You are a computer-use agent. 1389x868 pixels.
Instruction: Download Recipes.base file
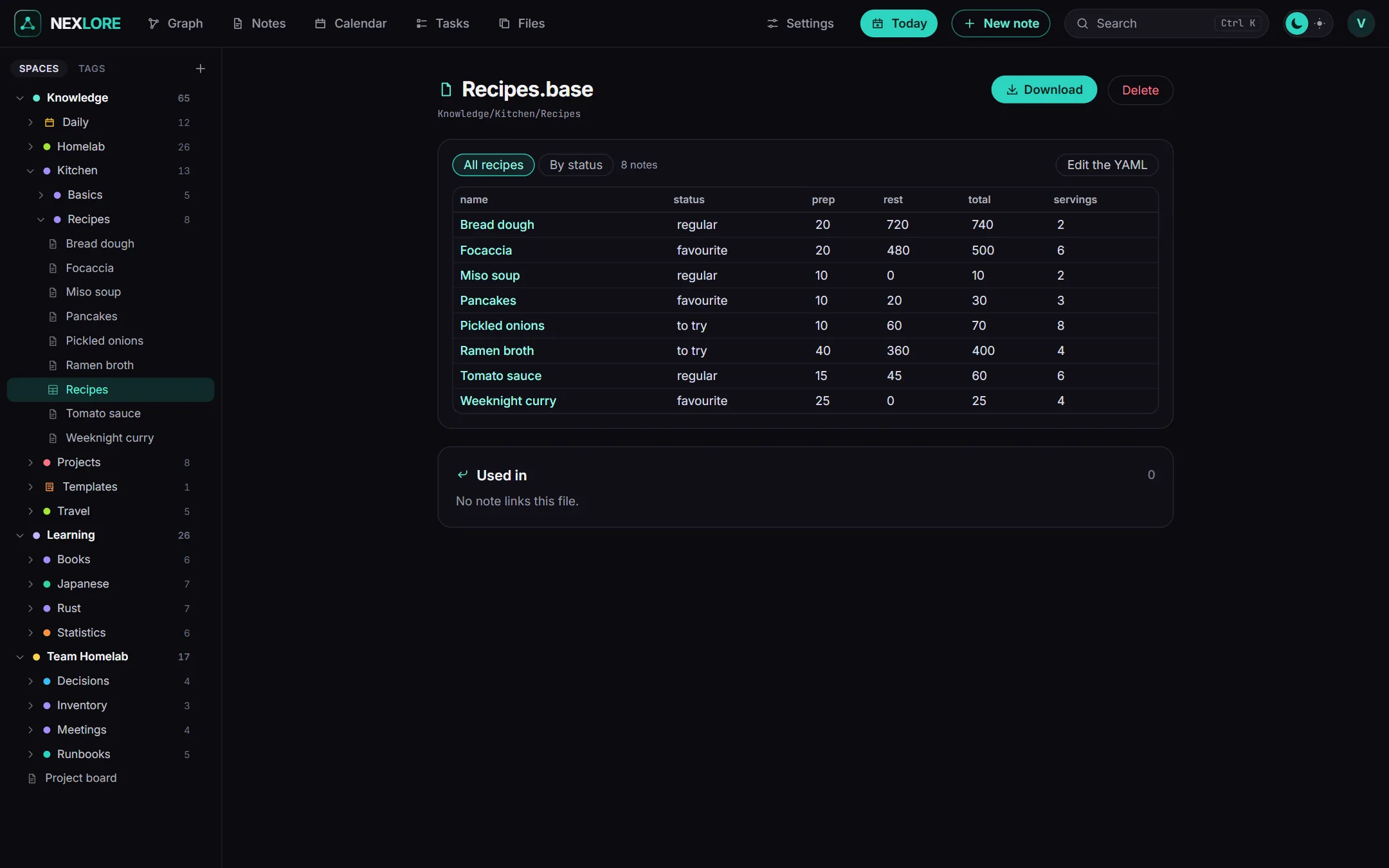click(x=1044, y=89)
